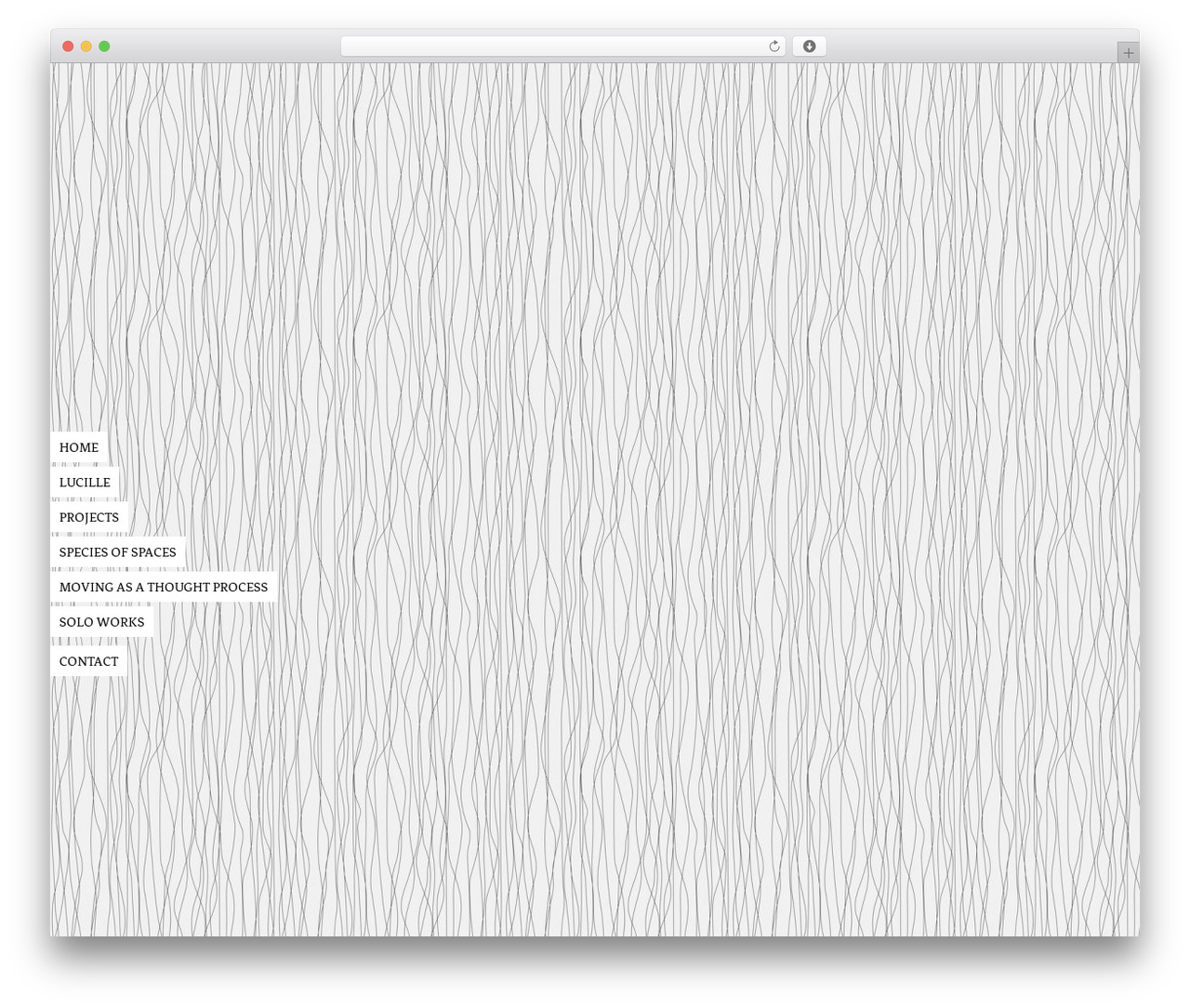The height and width of the screenshot is (1008, 1190).
Task: Navigate to the CONTACT page
Action: click(88, 661)
